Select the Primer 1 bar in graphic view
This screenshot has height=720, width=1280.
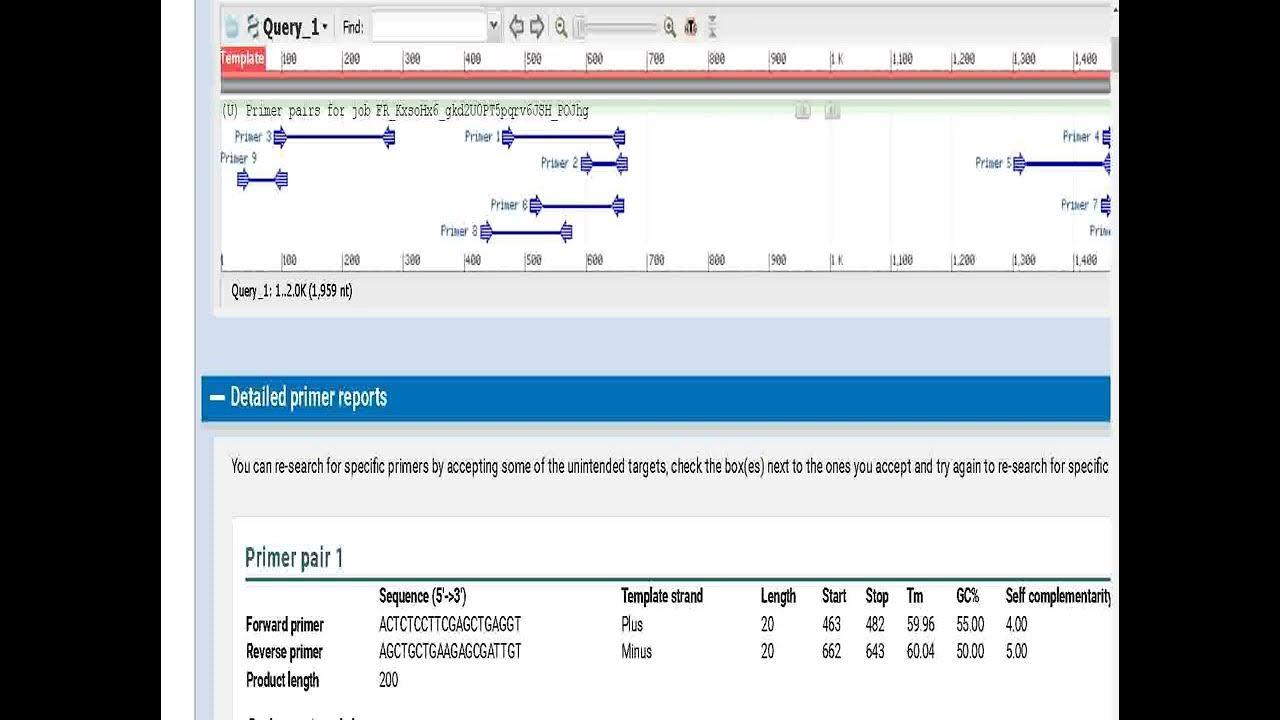(564, 137)
